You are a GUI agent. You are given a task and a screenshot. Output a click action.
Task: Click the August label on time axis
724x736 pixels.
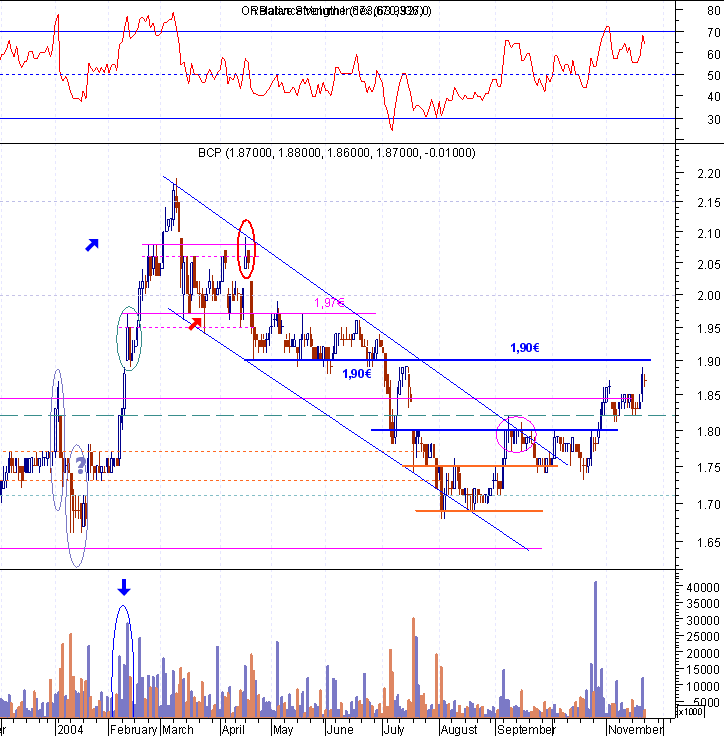pos(459,729)
